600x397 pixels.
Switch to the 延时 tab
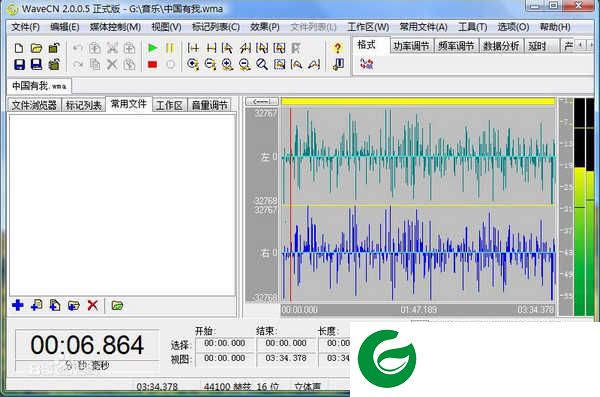click(x=542, y=46)
